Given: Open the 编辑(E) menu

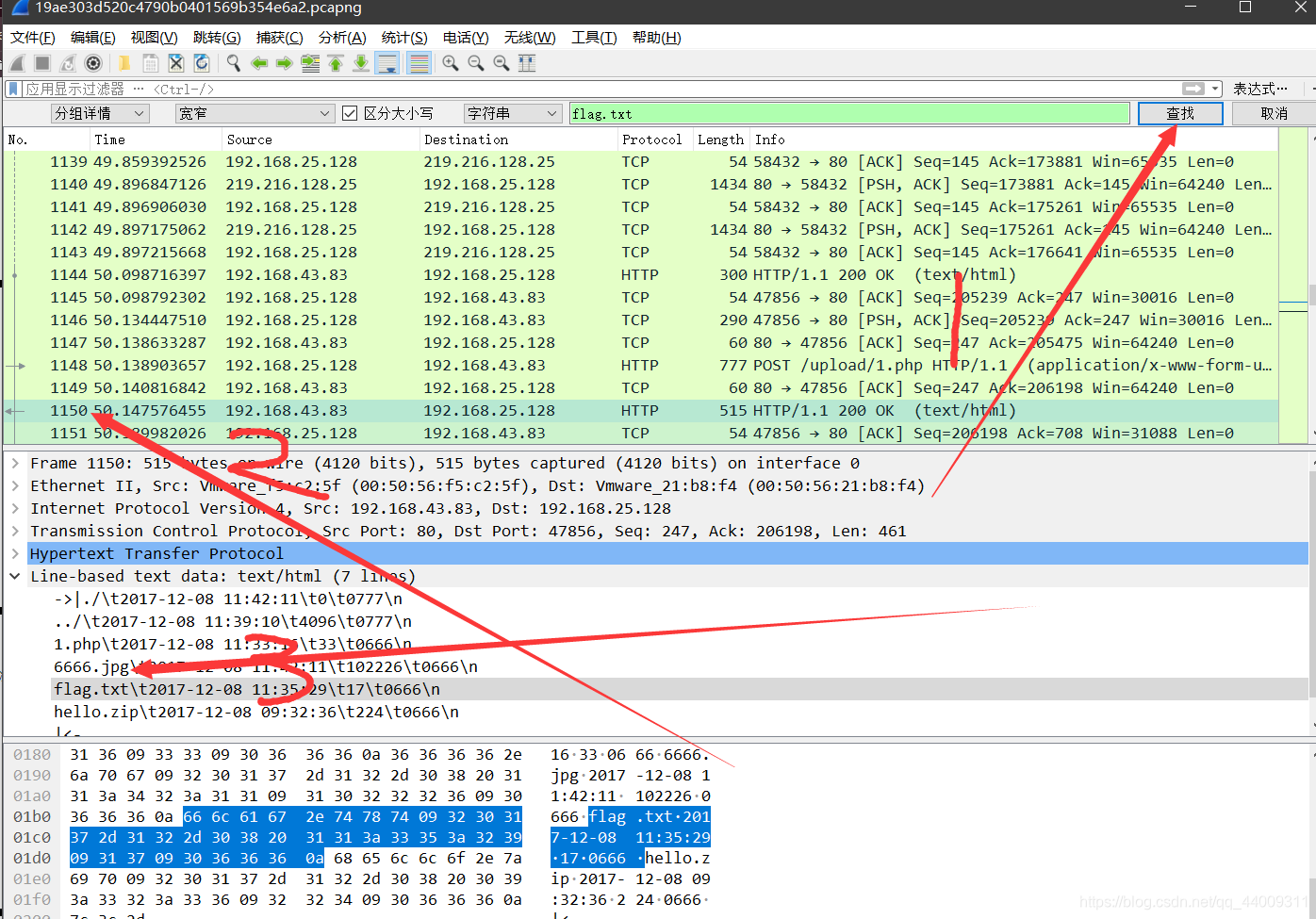Looking at the screenshot, I should point(93,38).
